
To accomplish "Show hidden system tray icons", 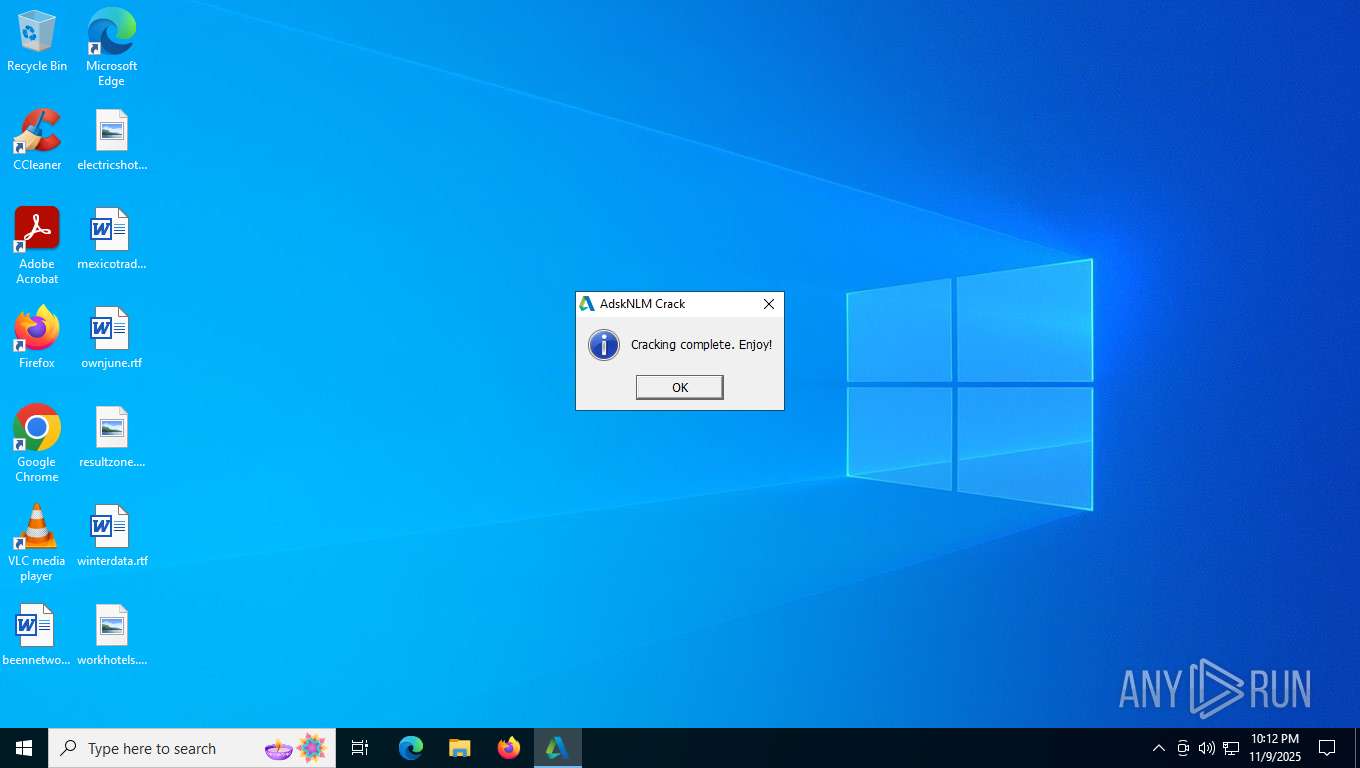I will click(1159, 748).
